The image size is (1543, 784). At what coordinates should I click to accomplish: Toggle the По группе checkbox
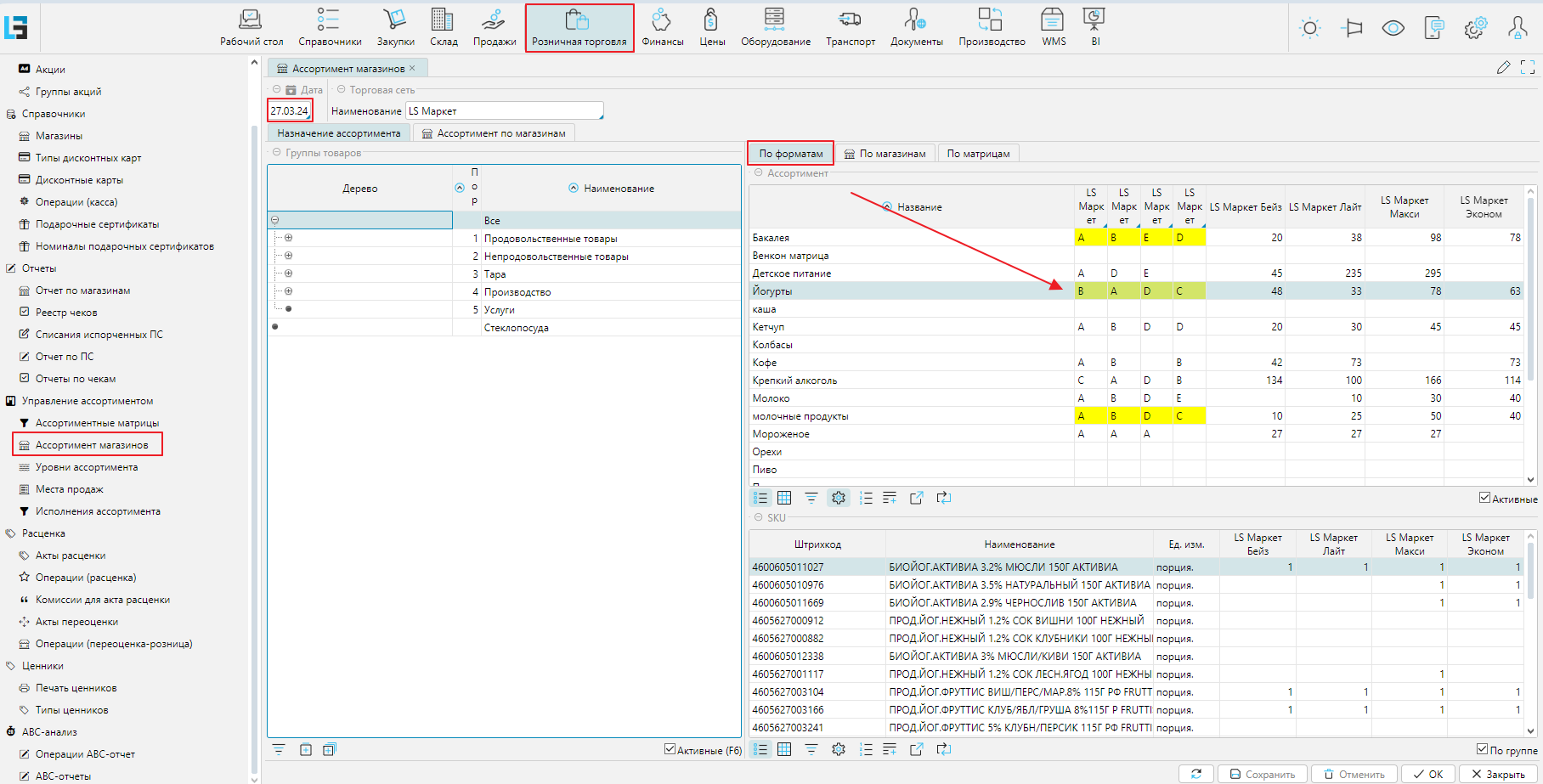click(1483, 749)
